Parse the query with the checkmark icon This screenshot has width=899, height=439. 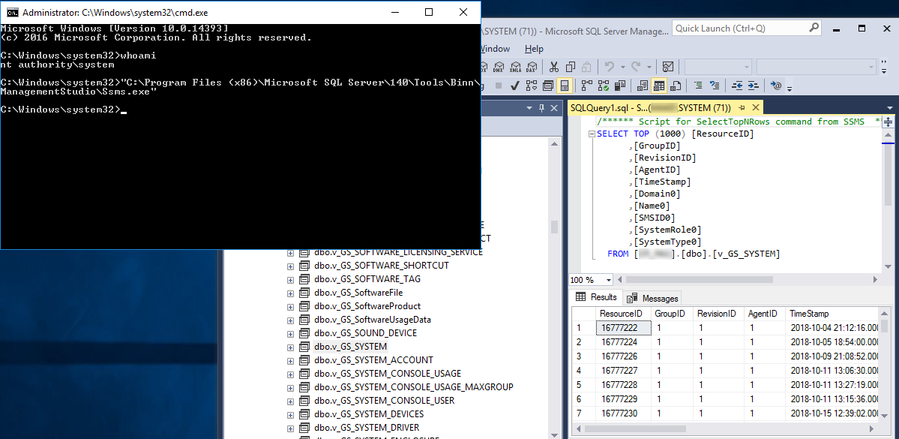point(515,85)
